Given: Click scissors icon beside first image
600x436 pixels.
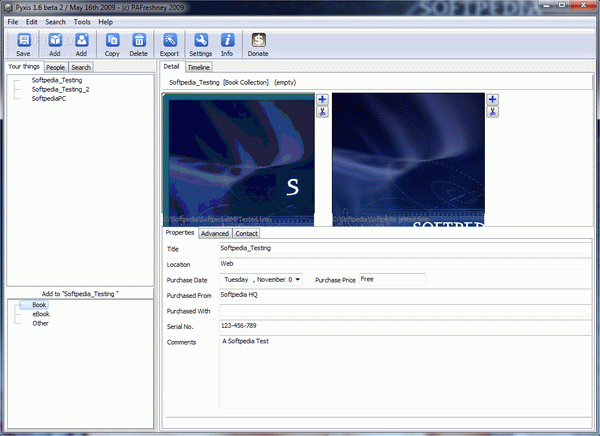Looking at the screenshot, I should click(322, 112).
